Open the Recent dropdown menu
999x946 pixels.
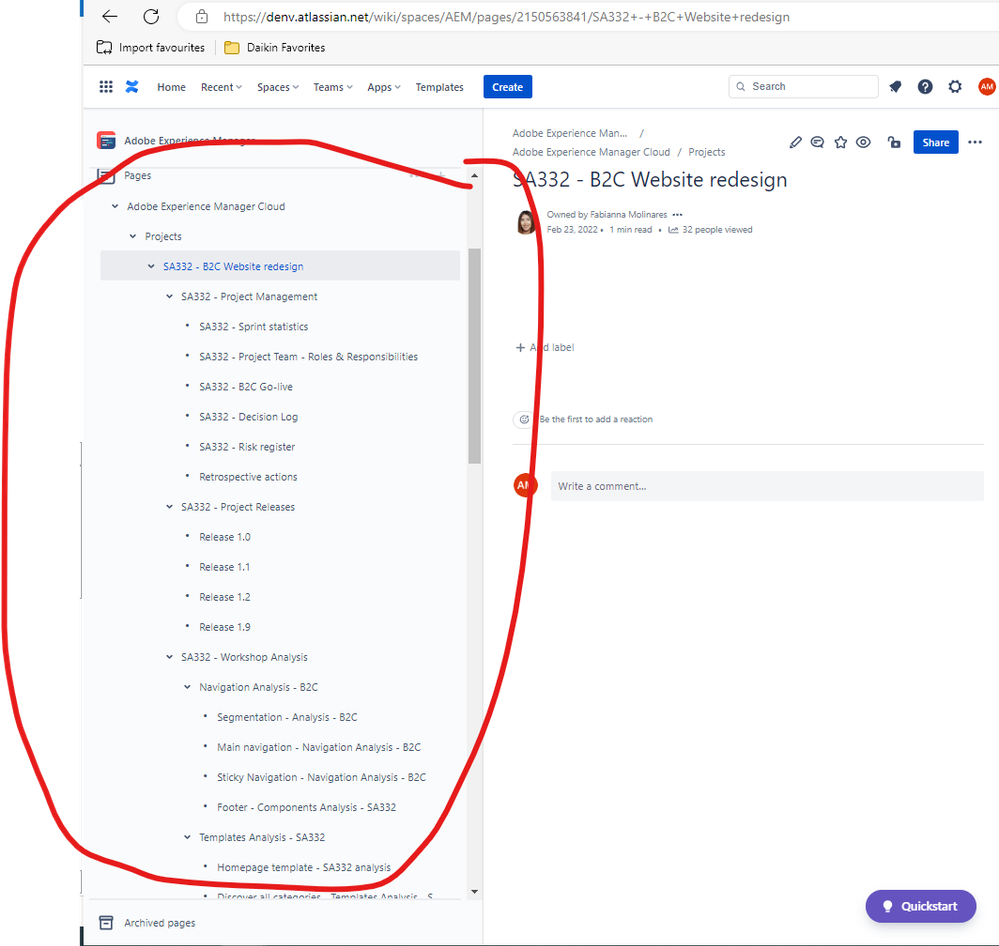click(x=221, y=87)
